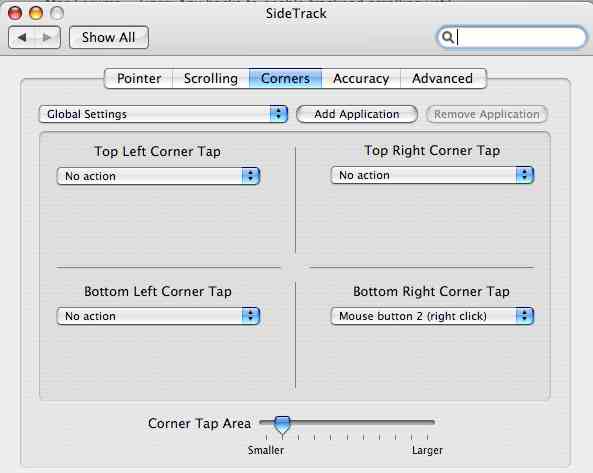
Task: Click the Show All button
Action: pyautogui.click(x=109, y=37)
